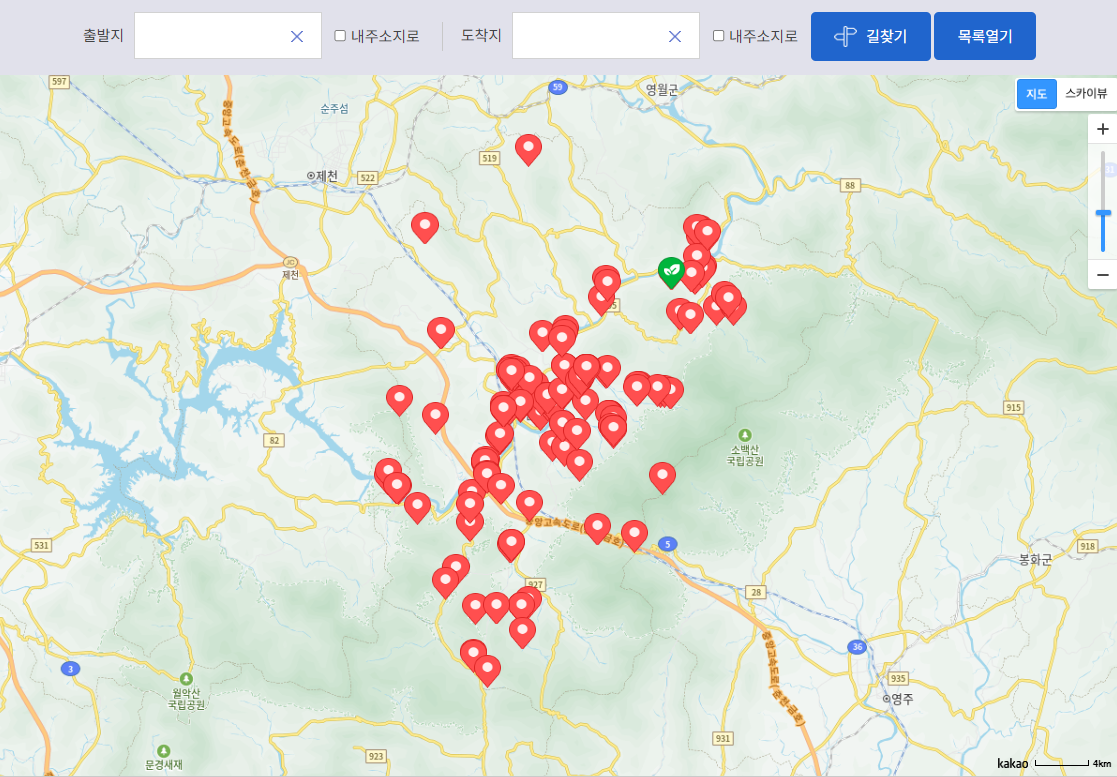Clear the 출발지 field with X icon
Screen dimensions: 1117x777
(297, 36)
